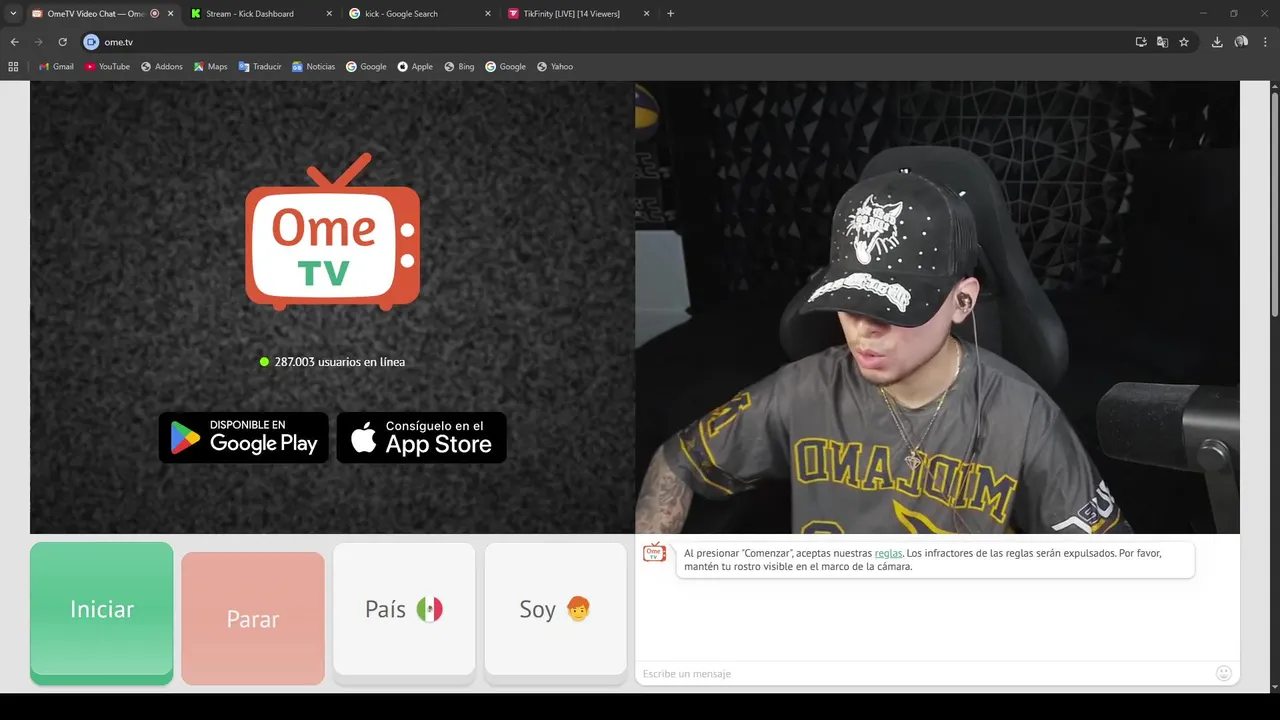This screenshot has height=720, width=1280.
Task: Go back to the previous page
Action: click(x=14, y=42)
